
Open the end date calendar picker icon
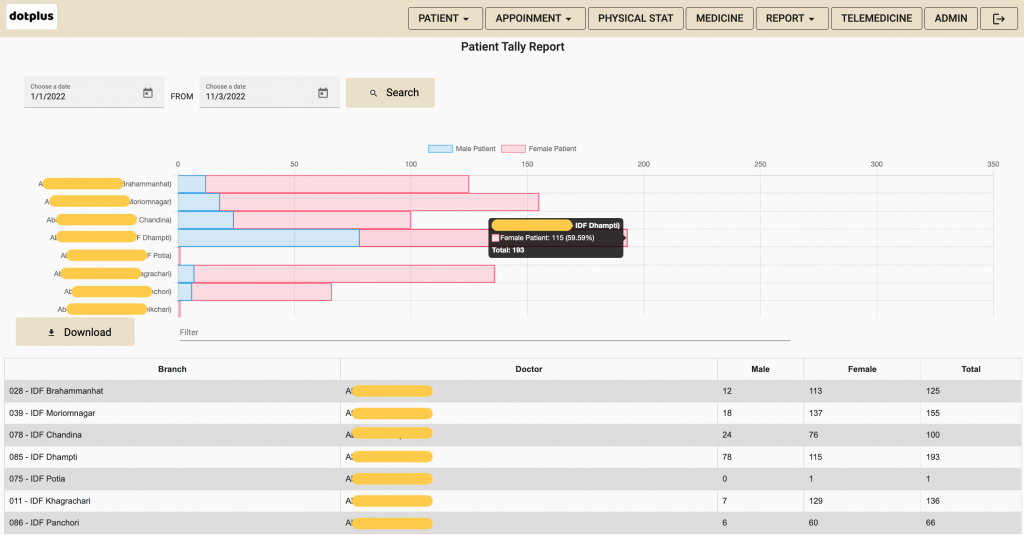coord(323,93)
